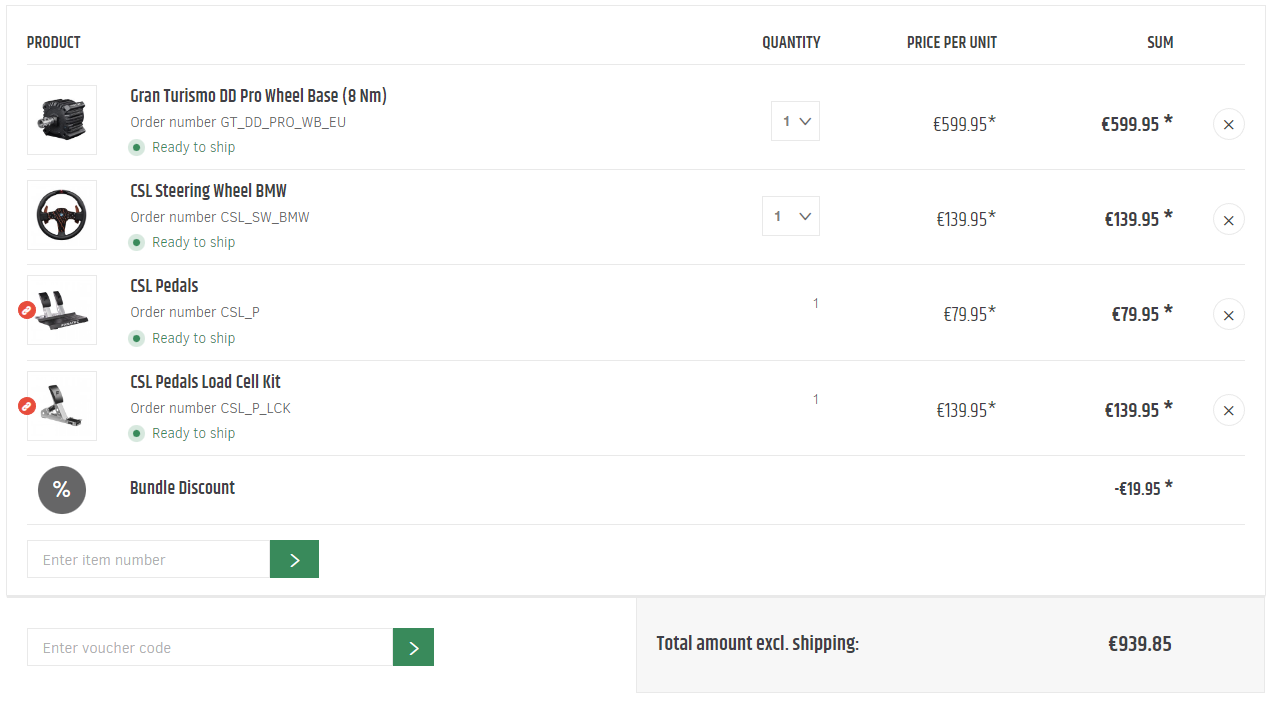Submit the entered item number with arrow button
The height and width of the screenshot is (708, 1287).
click(294, 560)
